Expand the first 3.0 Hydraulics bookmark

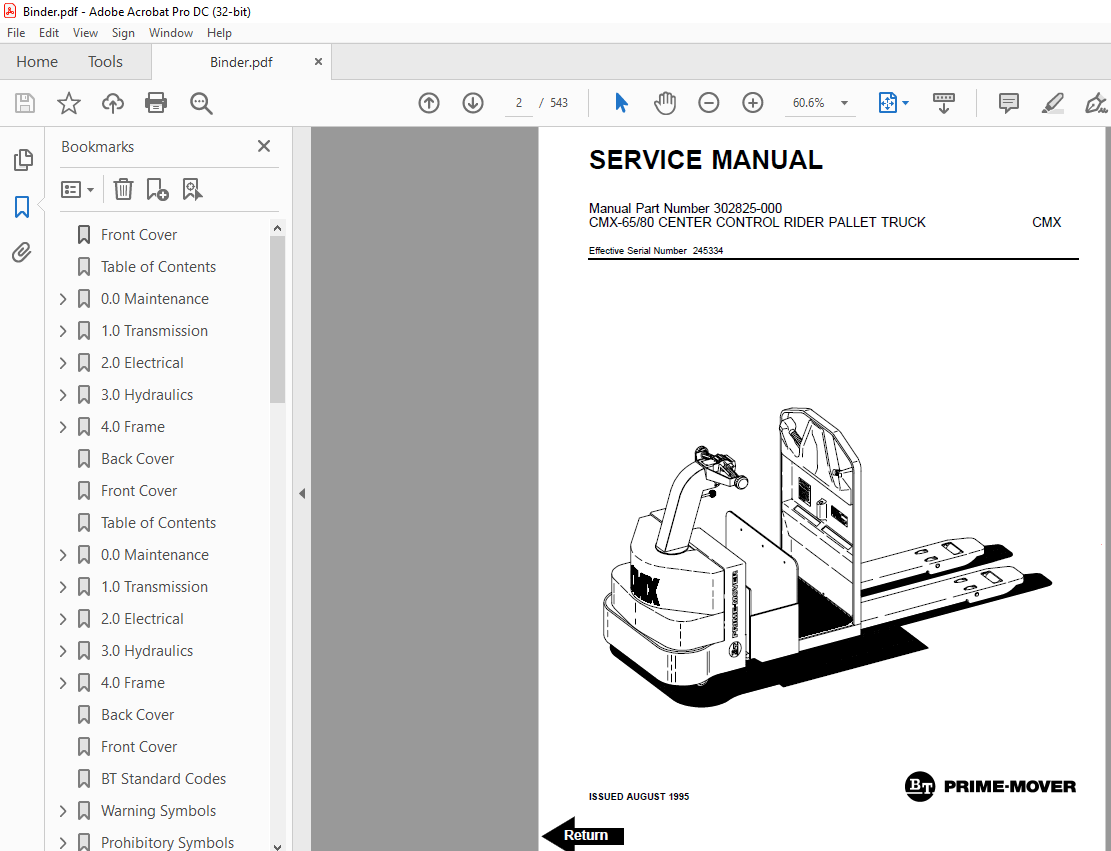[63, 395]
